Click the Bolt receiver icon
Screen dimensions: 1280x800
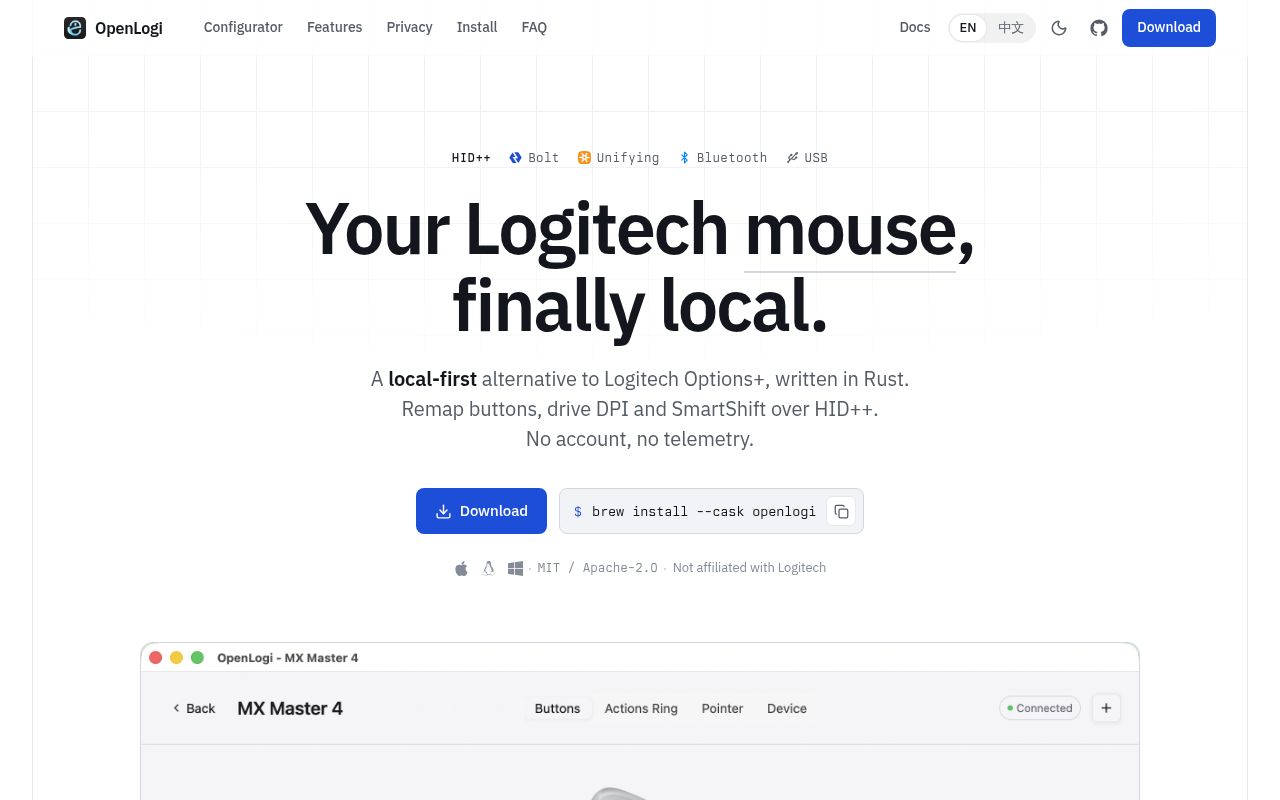[516, 158]
